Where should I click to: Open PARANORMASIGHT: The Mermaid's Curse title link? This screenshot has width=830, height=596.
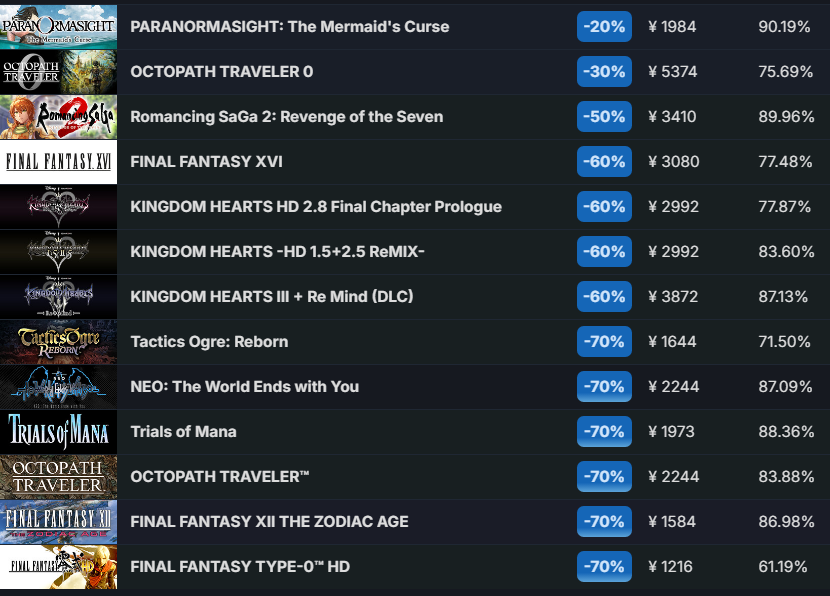click(x=289, y=27)
